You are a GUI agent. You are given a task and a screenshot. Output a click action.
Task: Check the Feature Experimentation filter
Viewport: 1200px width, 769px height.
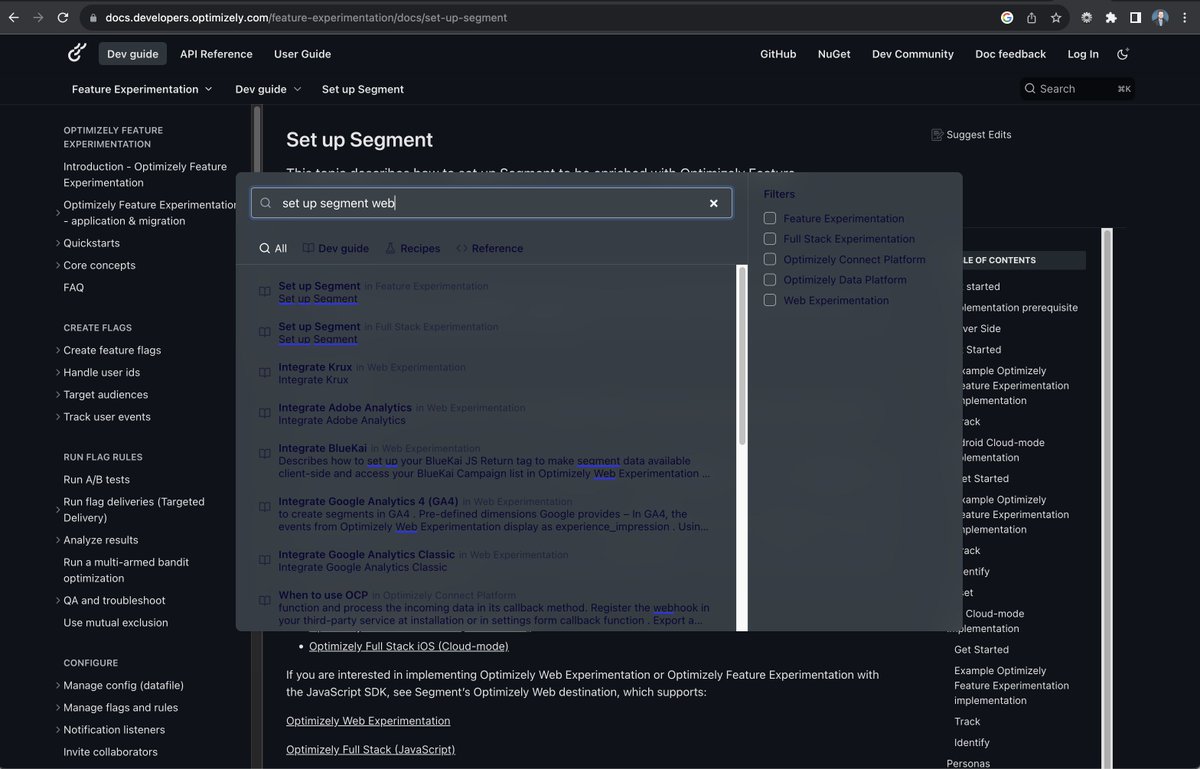(770, 218)
